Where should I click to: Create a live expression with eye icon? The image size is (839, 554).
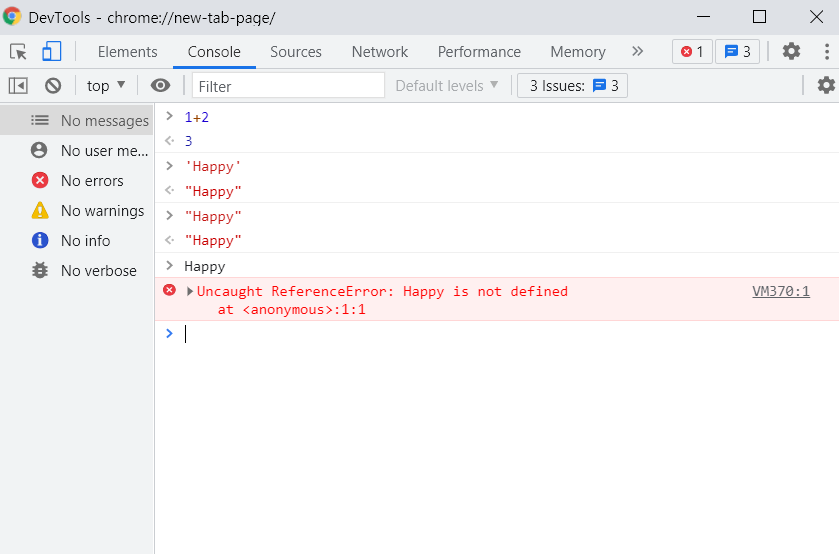pos(160,86)
